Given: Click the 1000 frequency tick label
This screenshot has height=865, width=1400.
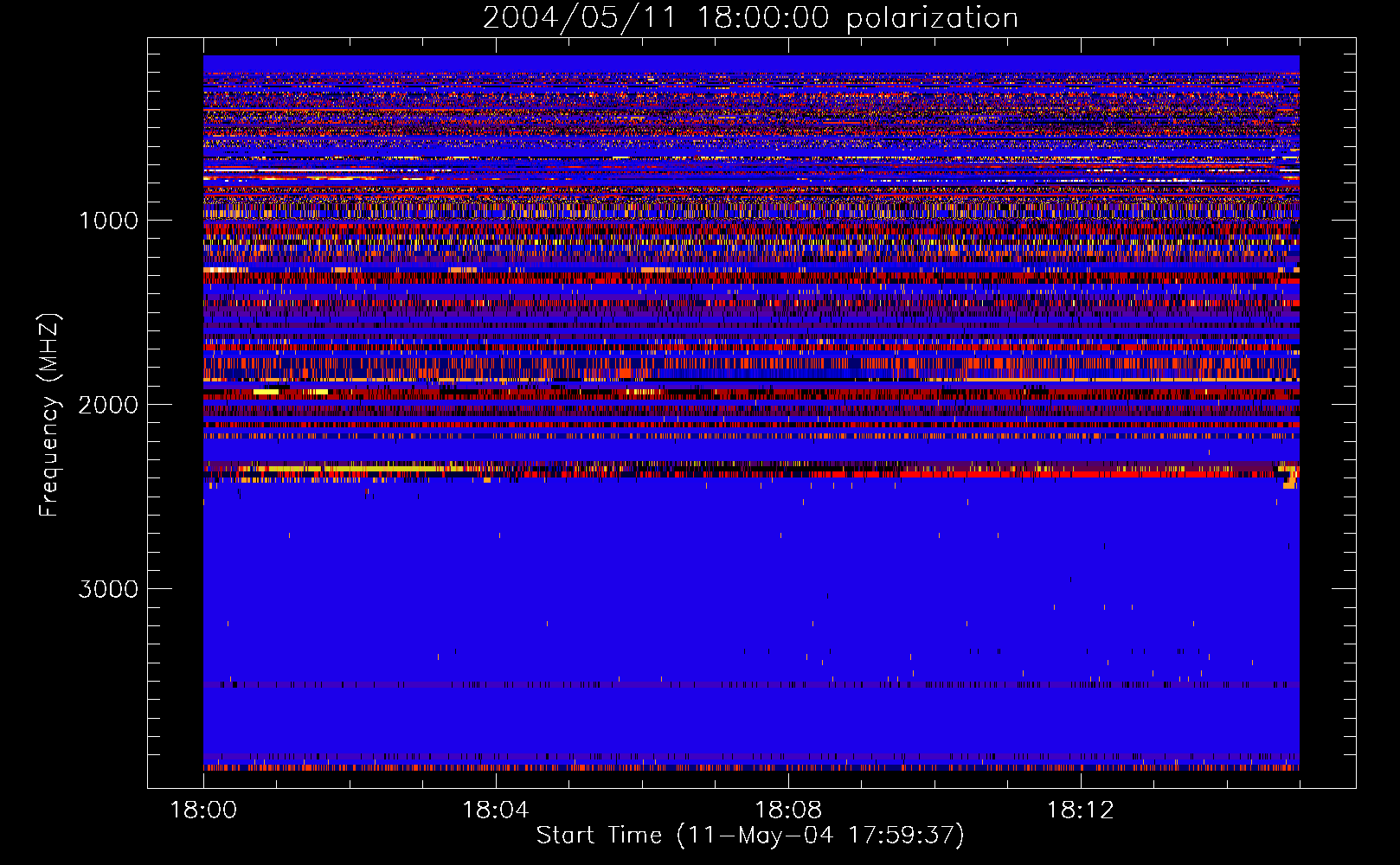Looking at the screenshot, I should (109, 221).
